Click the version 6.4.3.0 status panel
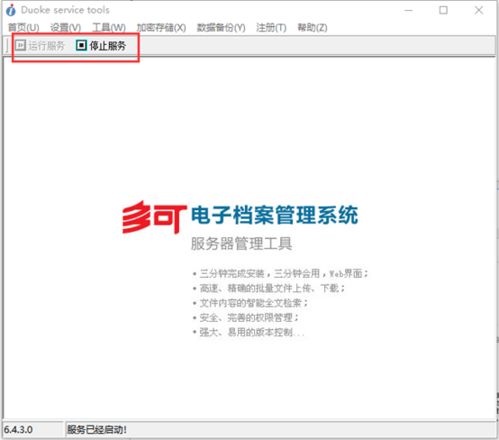The image size is (499, 440). click(33, 429)
